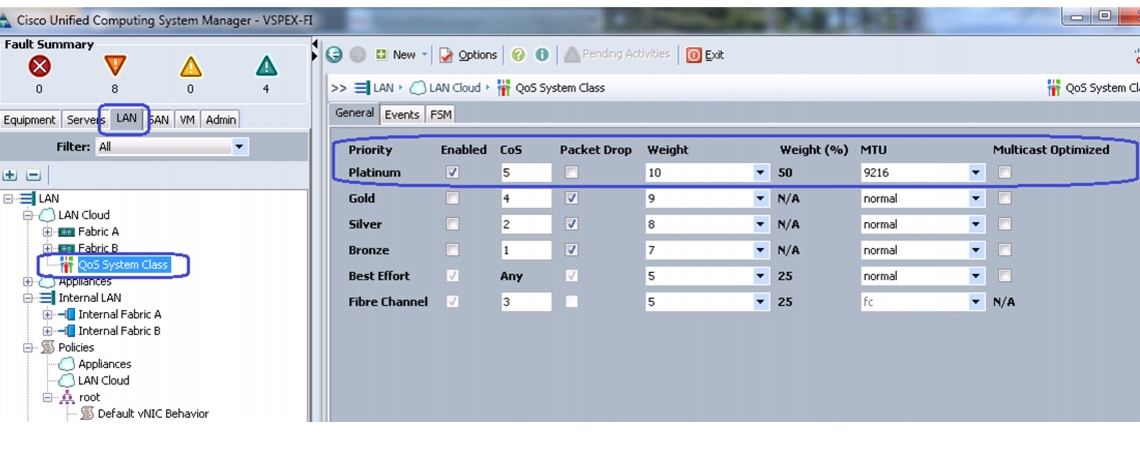Toggle Platinum Multicast Optimized checkbox
The image size is (1140, 454).
tap(1004, 172)
